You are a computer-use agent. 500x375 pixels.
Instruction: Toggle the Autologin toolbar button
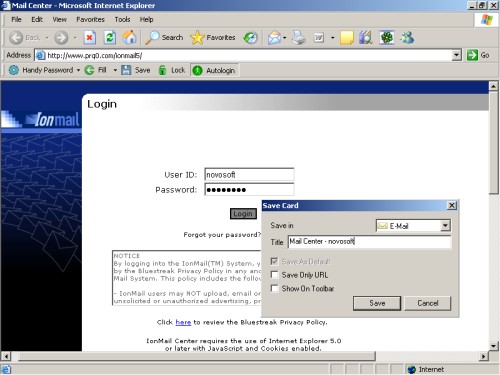tap(214, 70)
